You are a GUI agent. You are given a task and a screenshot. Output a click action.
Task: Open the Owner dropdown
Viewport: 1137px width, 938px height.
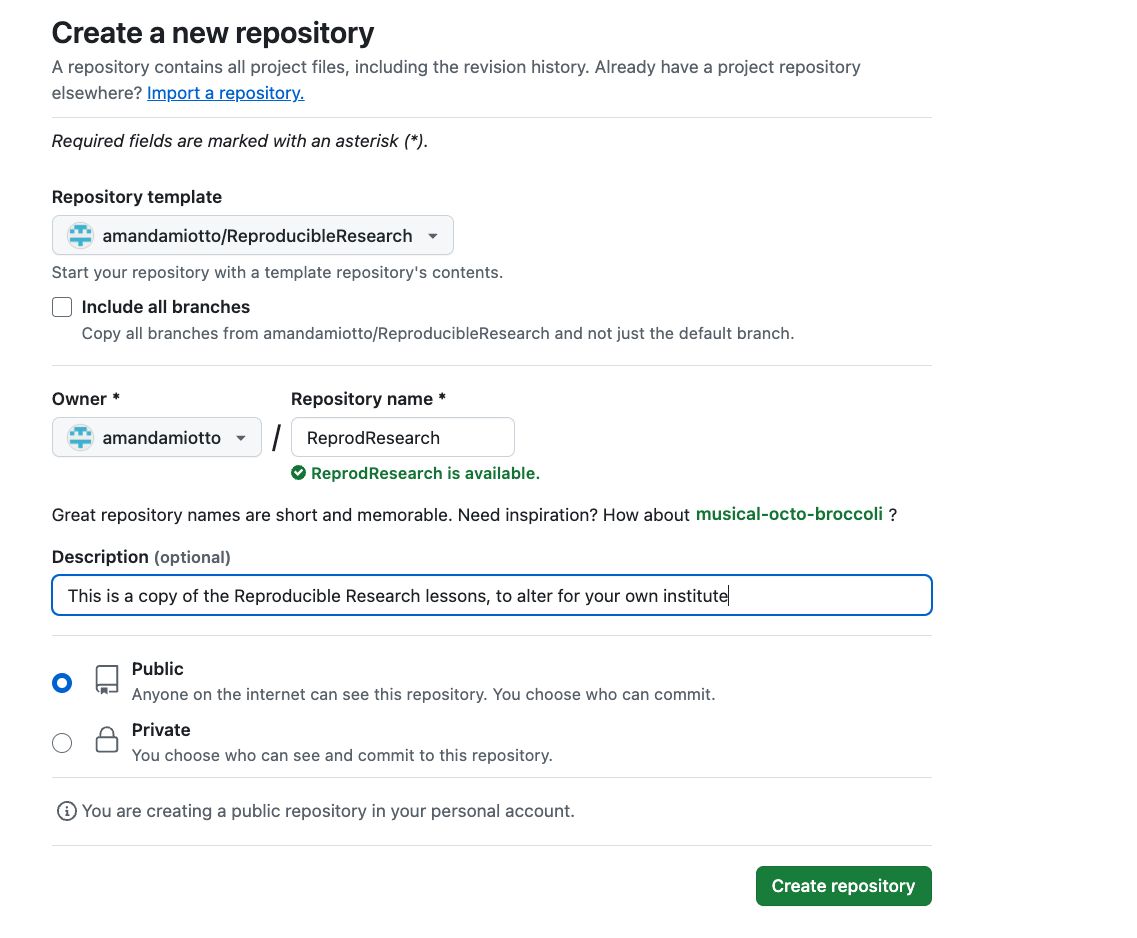(x=156, y=437)
